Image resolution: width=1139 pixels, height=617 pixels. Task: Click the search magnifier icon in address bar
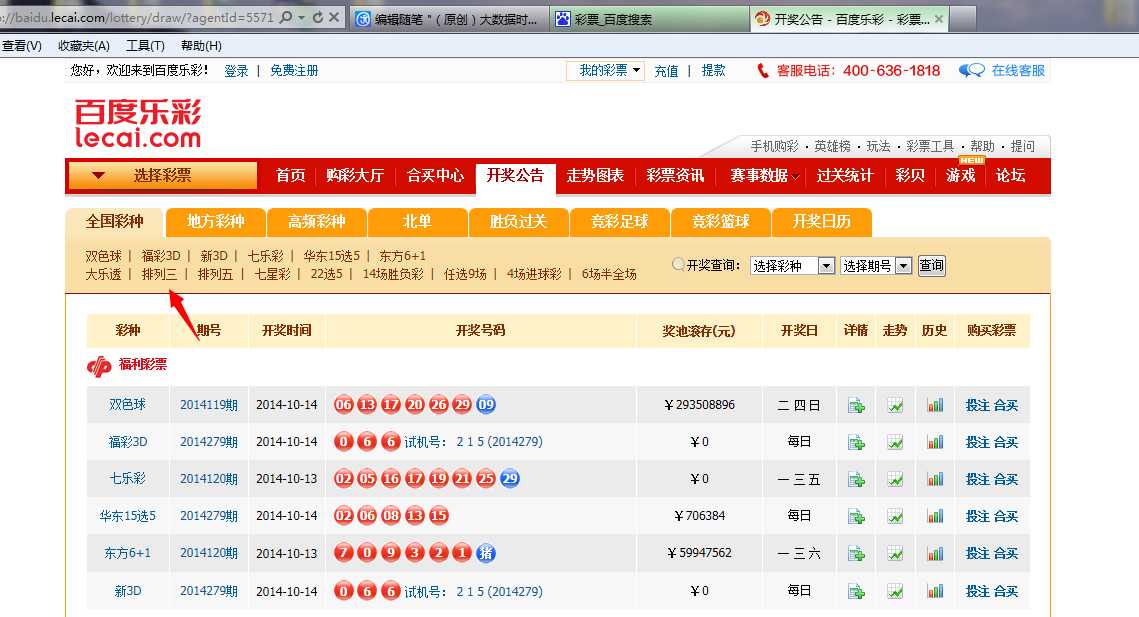click(285, 17)
